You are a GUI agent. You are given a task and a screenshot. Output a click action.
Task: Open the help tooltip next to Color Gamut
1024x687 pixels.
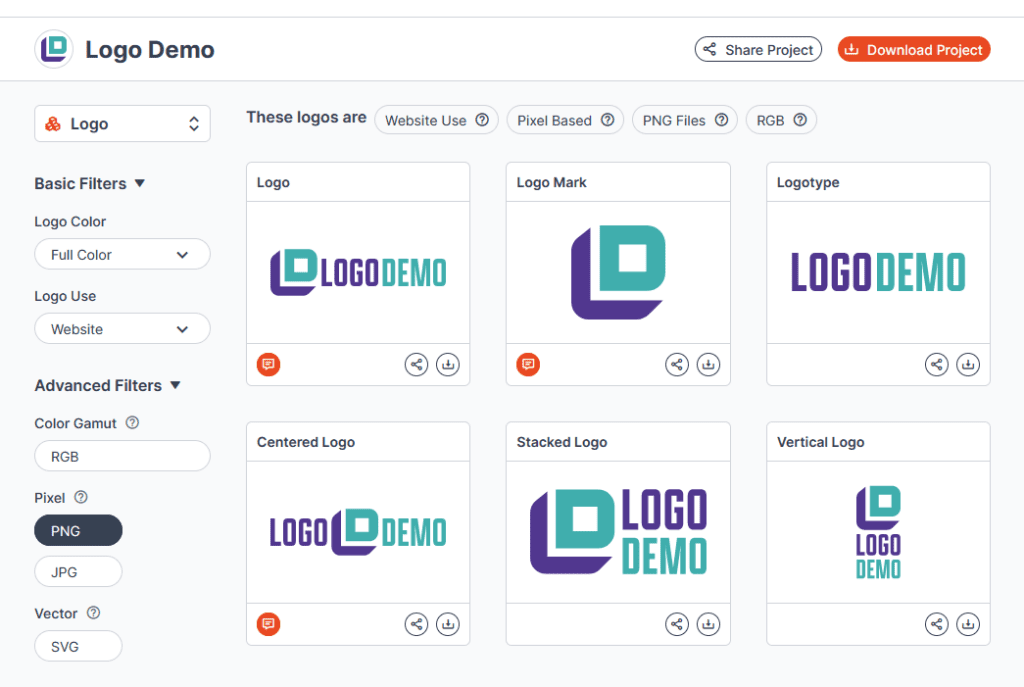tap(132, 423)
